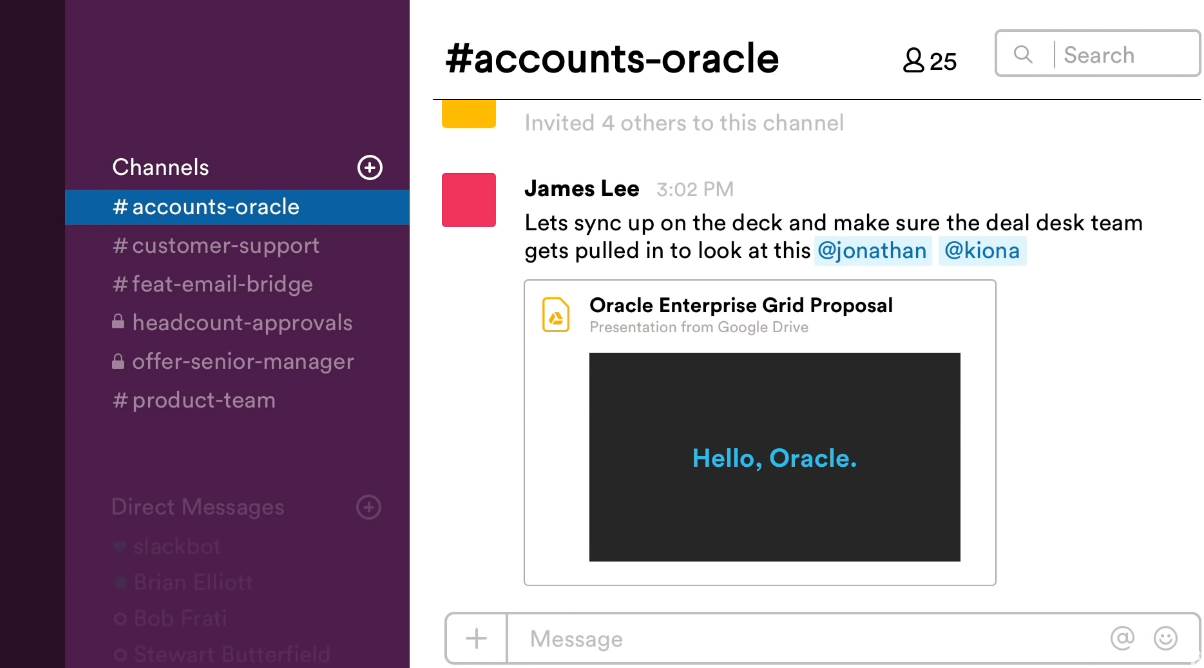
Task: Click the add channel plus icon
Action: [x=370, y=168]
